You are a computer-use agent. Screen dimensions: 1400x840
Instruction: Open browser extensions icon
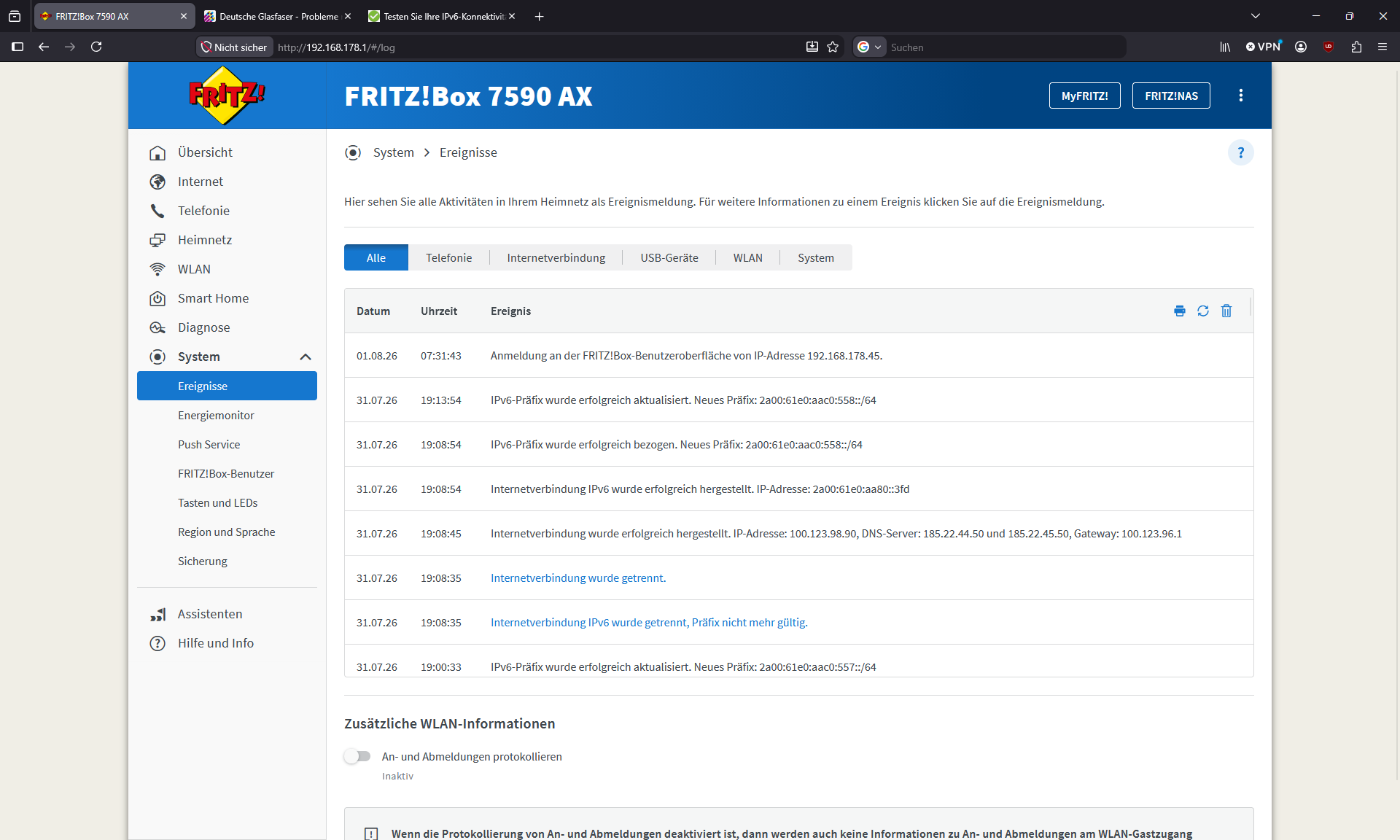click(1356, 47)
